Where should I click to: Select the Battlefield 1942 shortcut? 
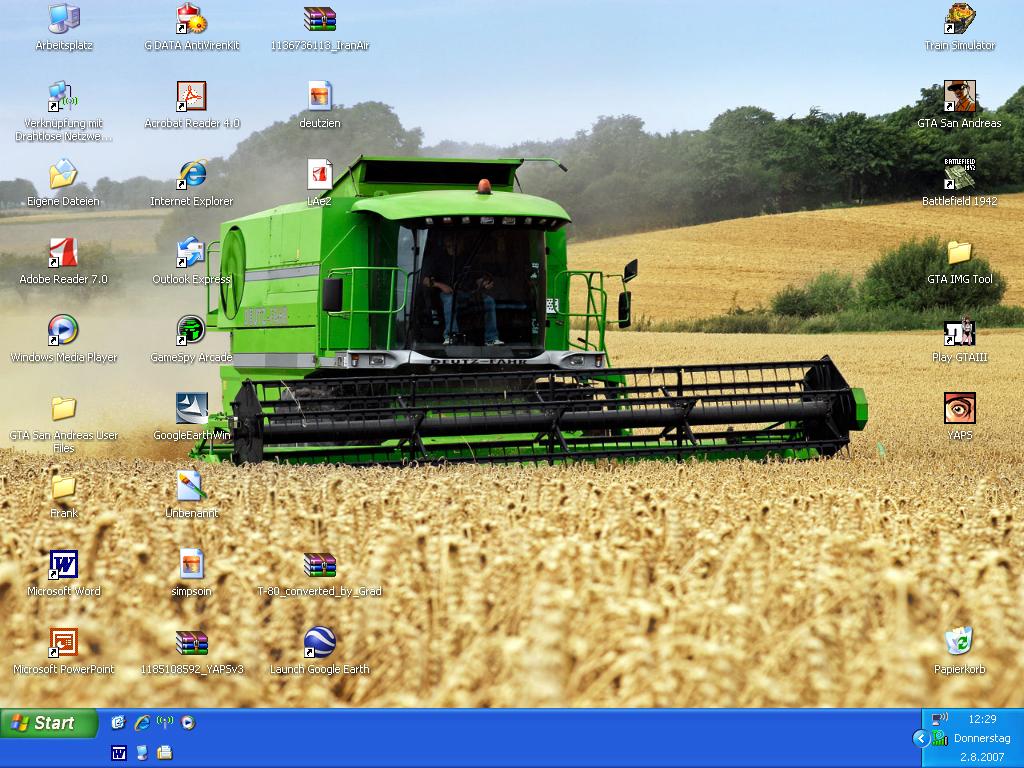point(959,175)
